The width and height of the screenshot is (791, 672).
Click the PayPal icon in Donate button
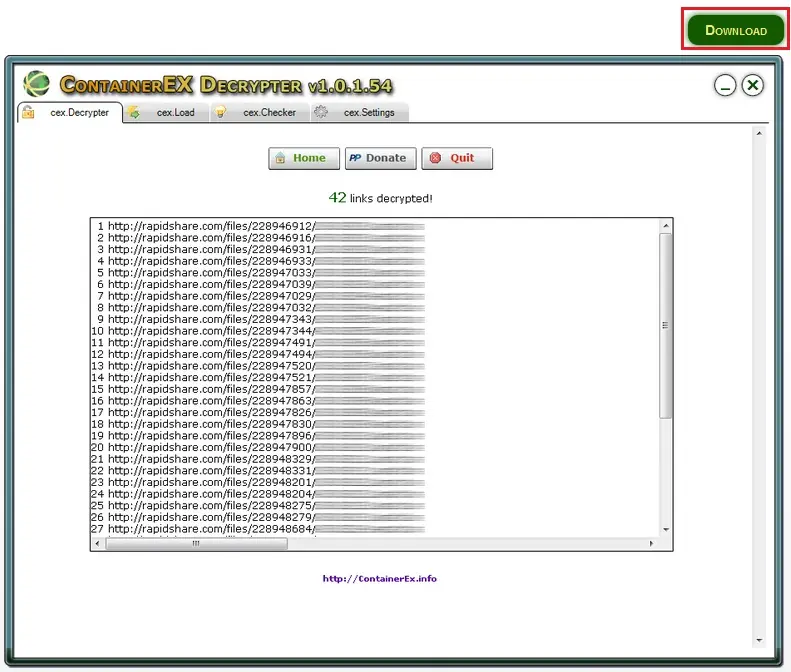[x=355, y=158]
